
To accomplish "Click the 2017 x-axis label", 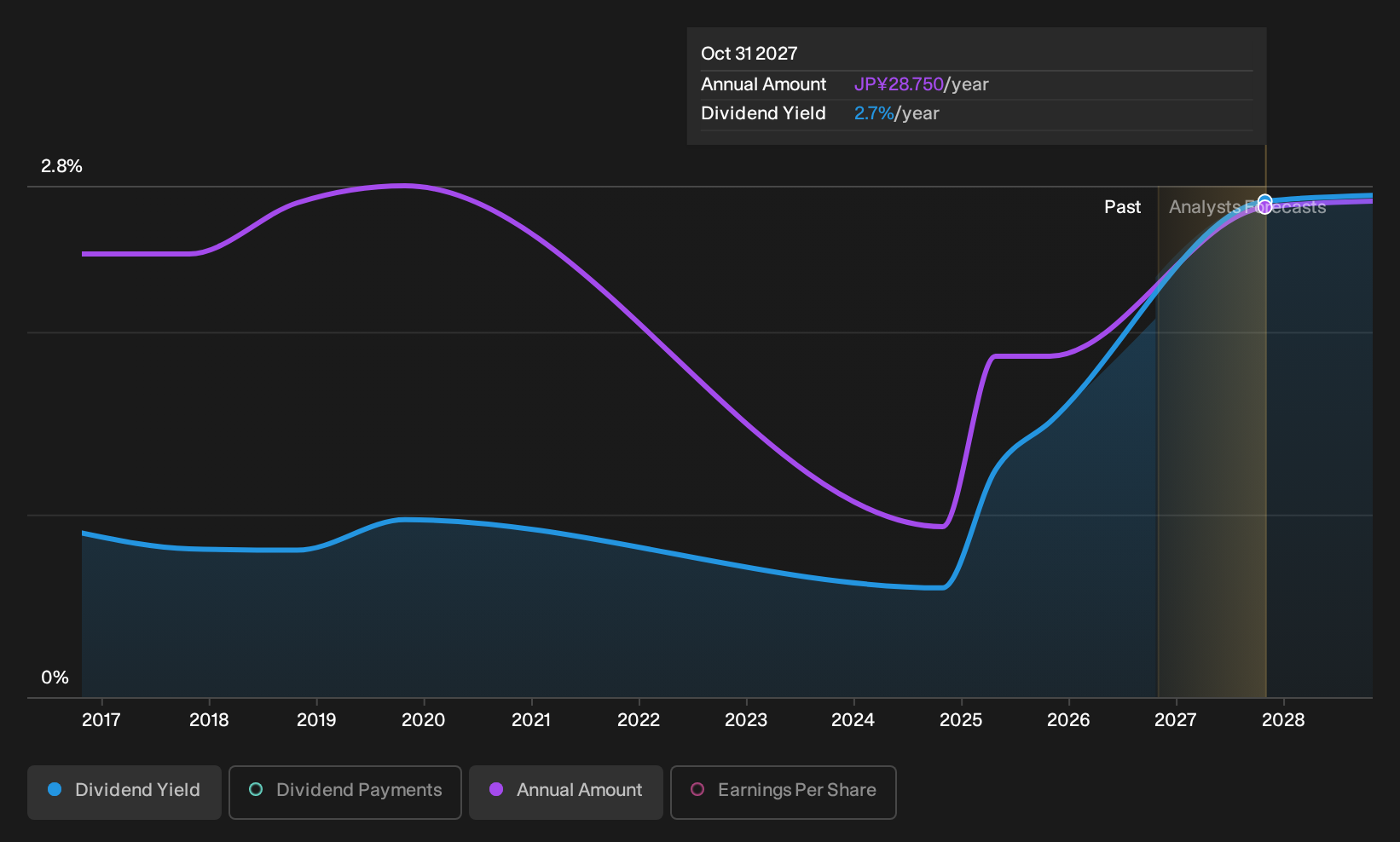I will pos(101,720).
